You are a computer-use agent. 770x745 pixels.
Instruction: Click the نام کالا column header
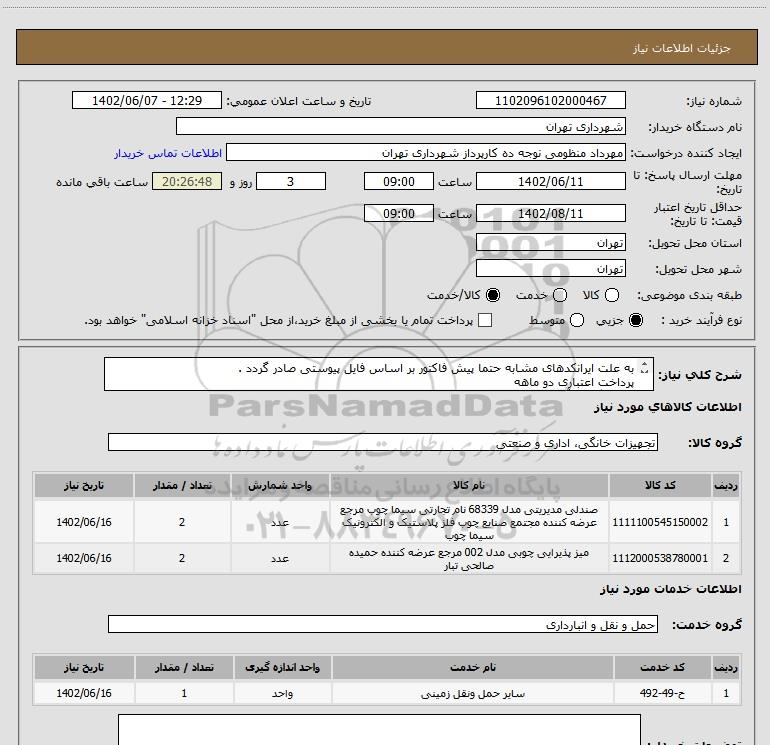coord(469,486)
